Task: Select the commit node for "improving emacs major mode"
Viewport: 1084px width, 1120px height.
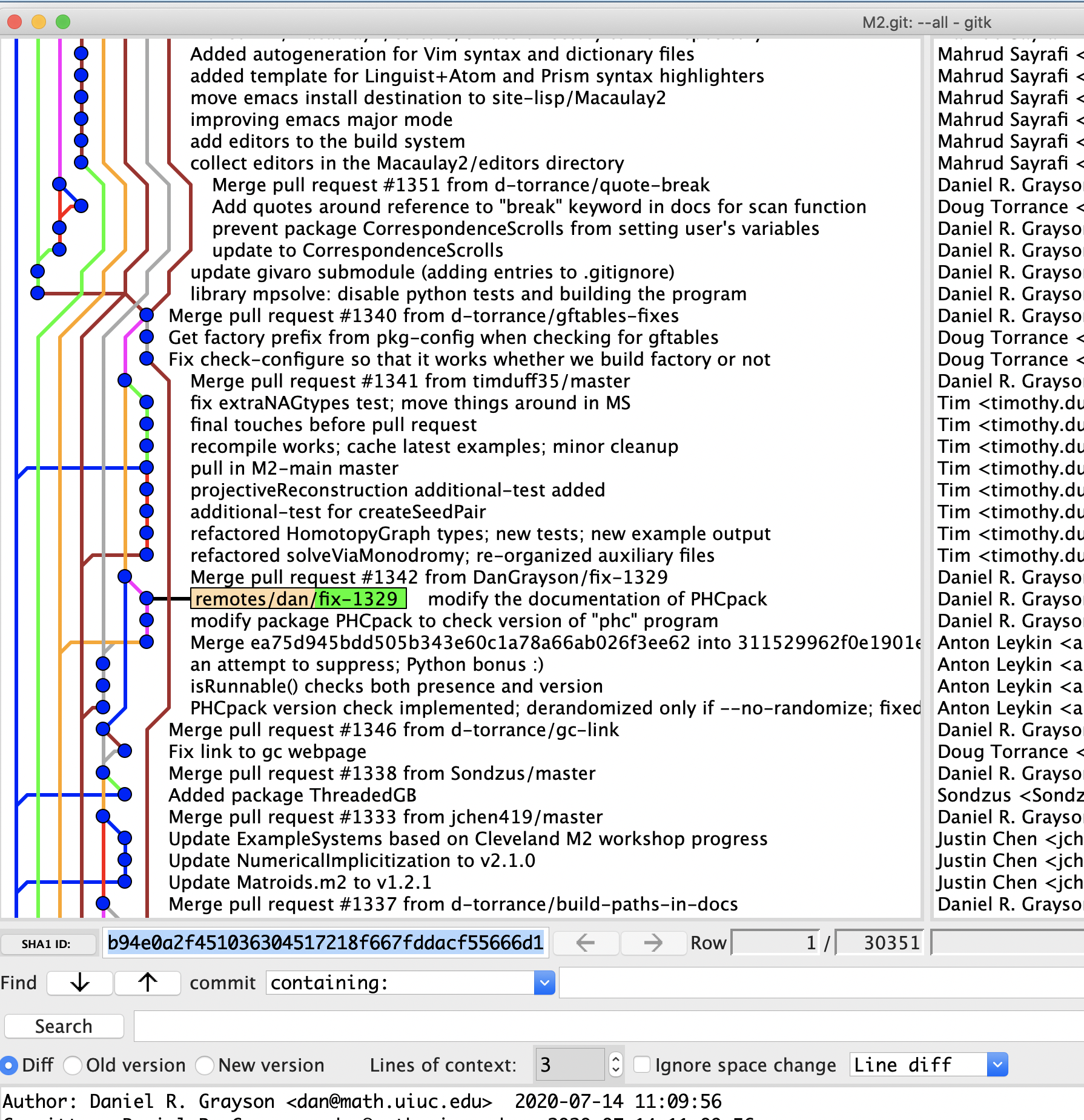Action: 81,119
